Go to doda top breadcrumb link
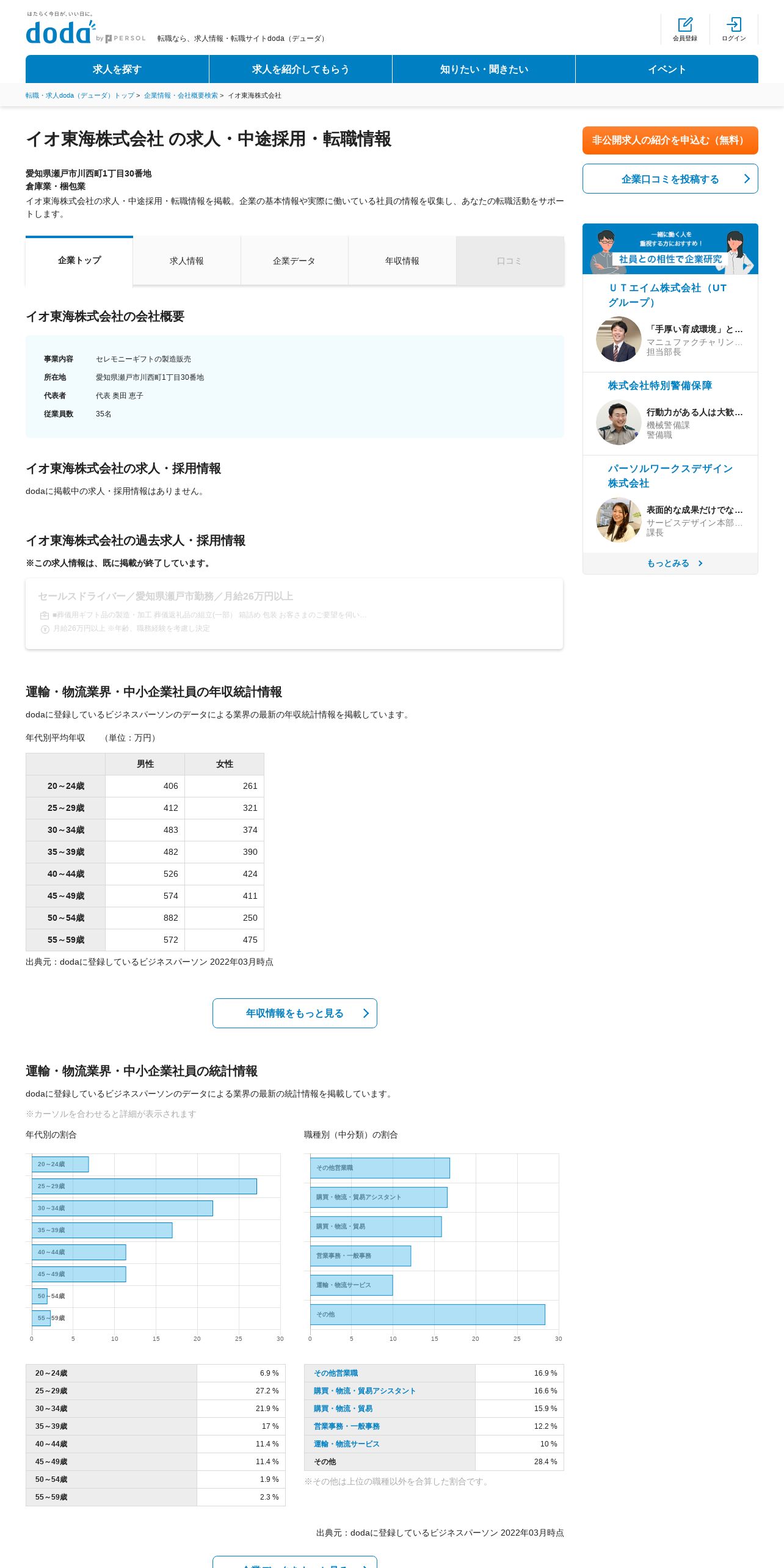Viewport: 784px width, 1568px height. [80, 95]
